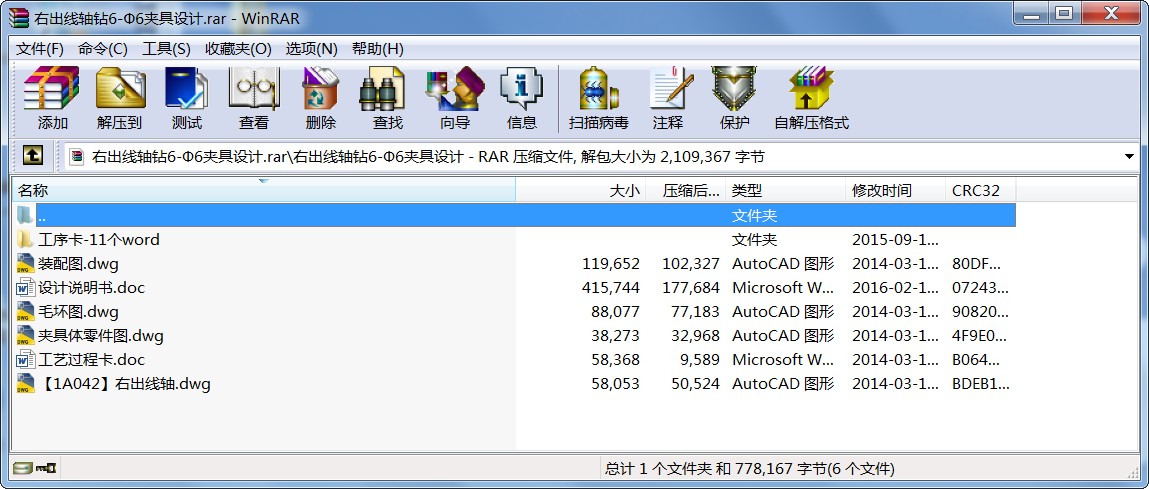Run the Test (测试) archive tool

[186, 99]
